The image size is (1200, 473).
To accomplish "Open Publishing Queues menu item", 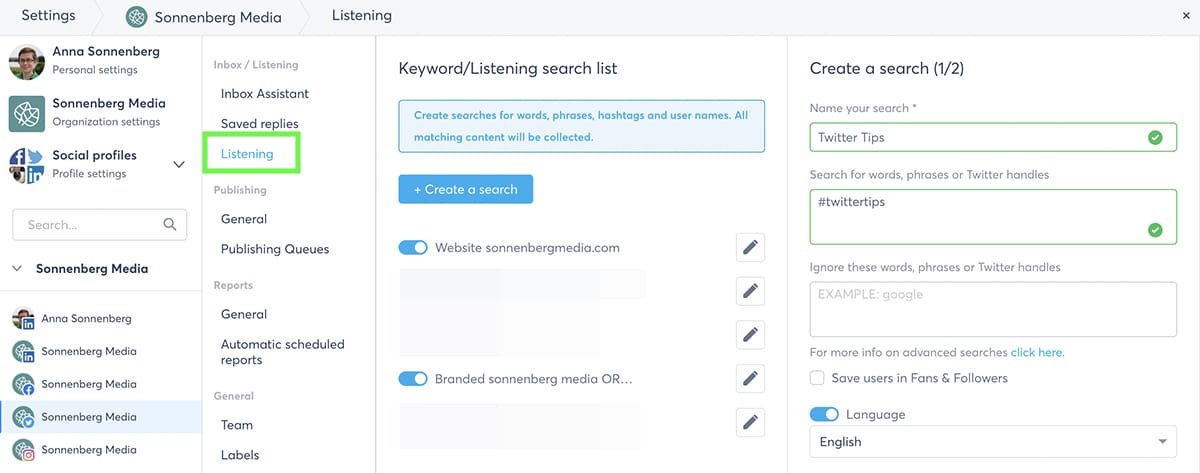I will pyautogui.click(x=275, y=249).
